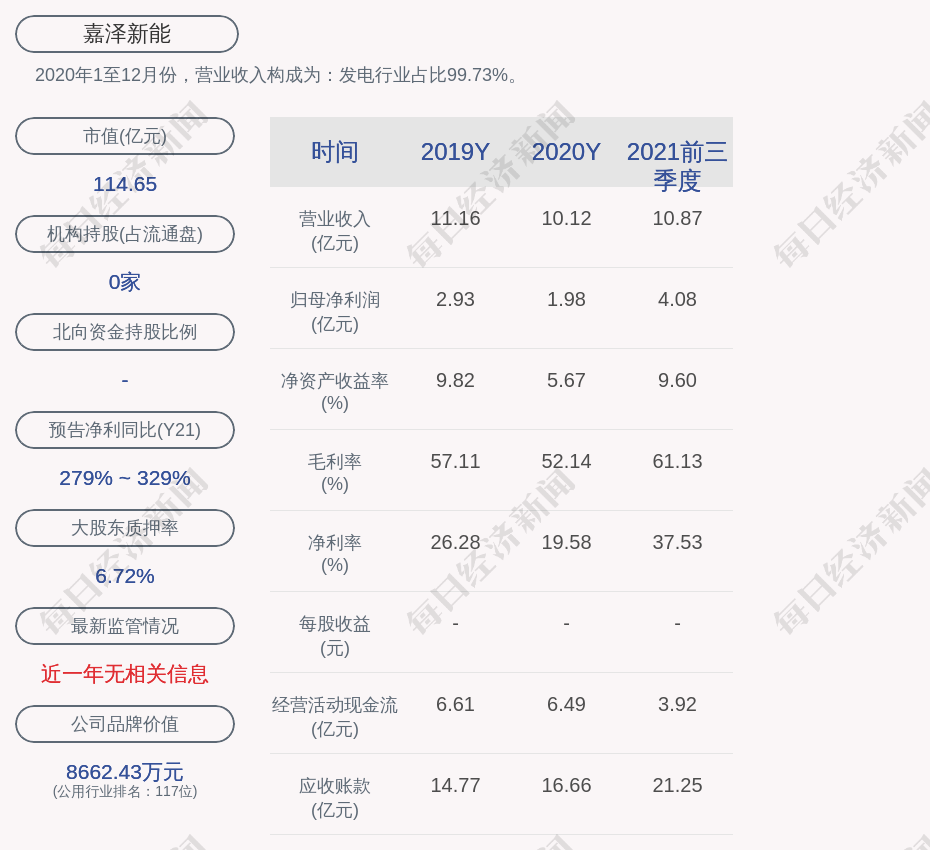
Task: Select the 毛利率(%) row label
Action: click(x=335, y=473)
